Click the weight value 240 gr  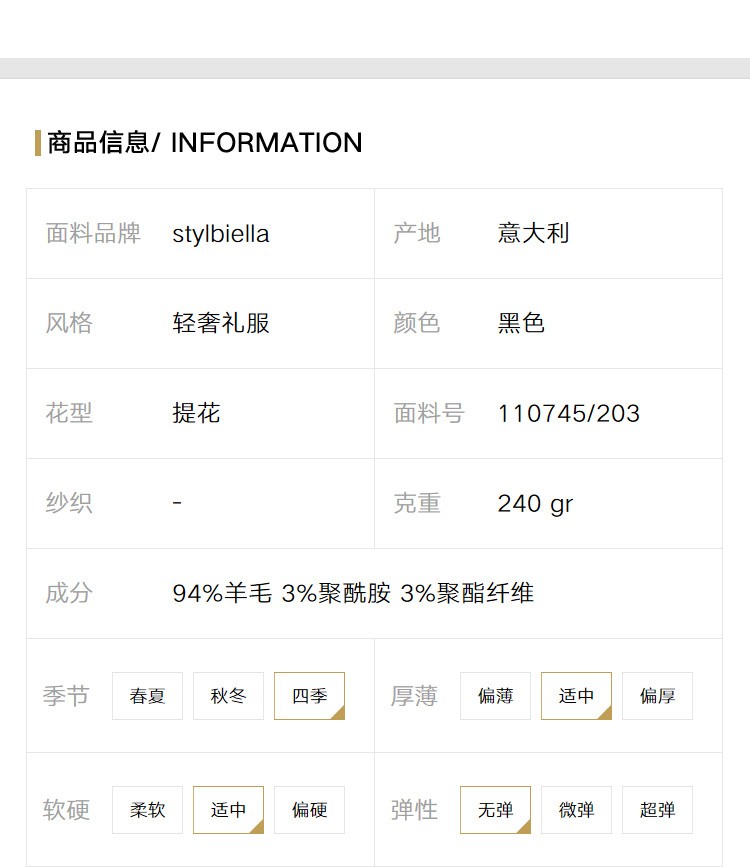[x=535, y=504]
